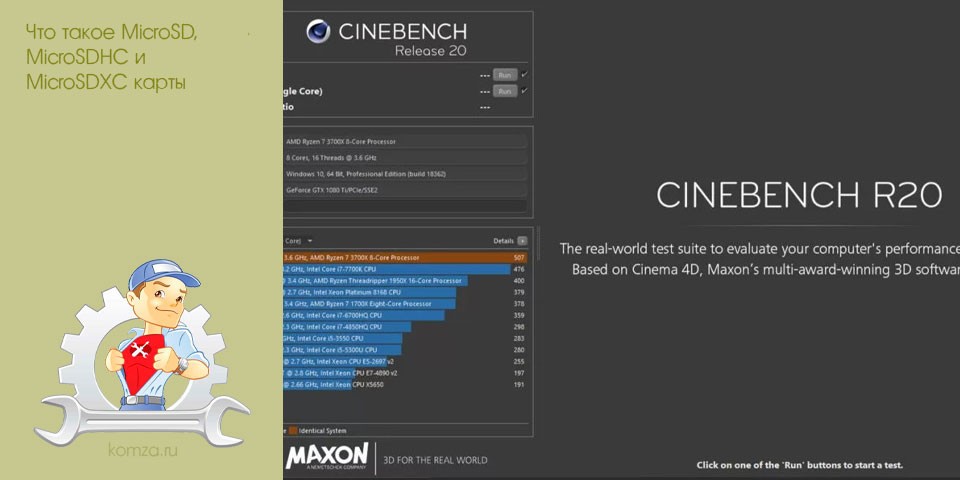The image size is (960, 480).
Task: Click the komza.ru site label
Action: 143,451
